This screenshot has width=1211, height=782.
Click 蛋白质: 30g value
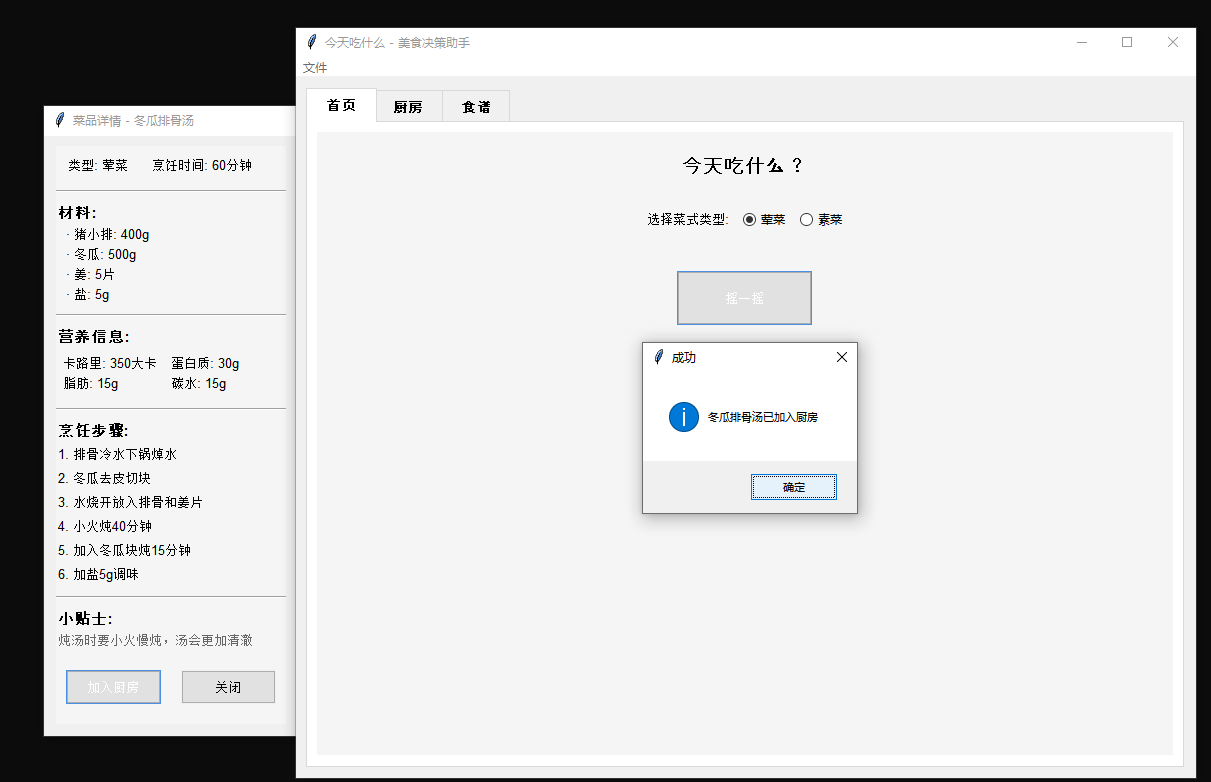[205, 363]
